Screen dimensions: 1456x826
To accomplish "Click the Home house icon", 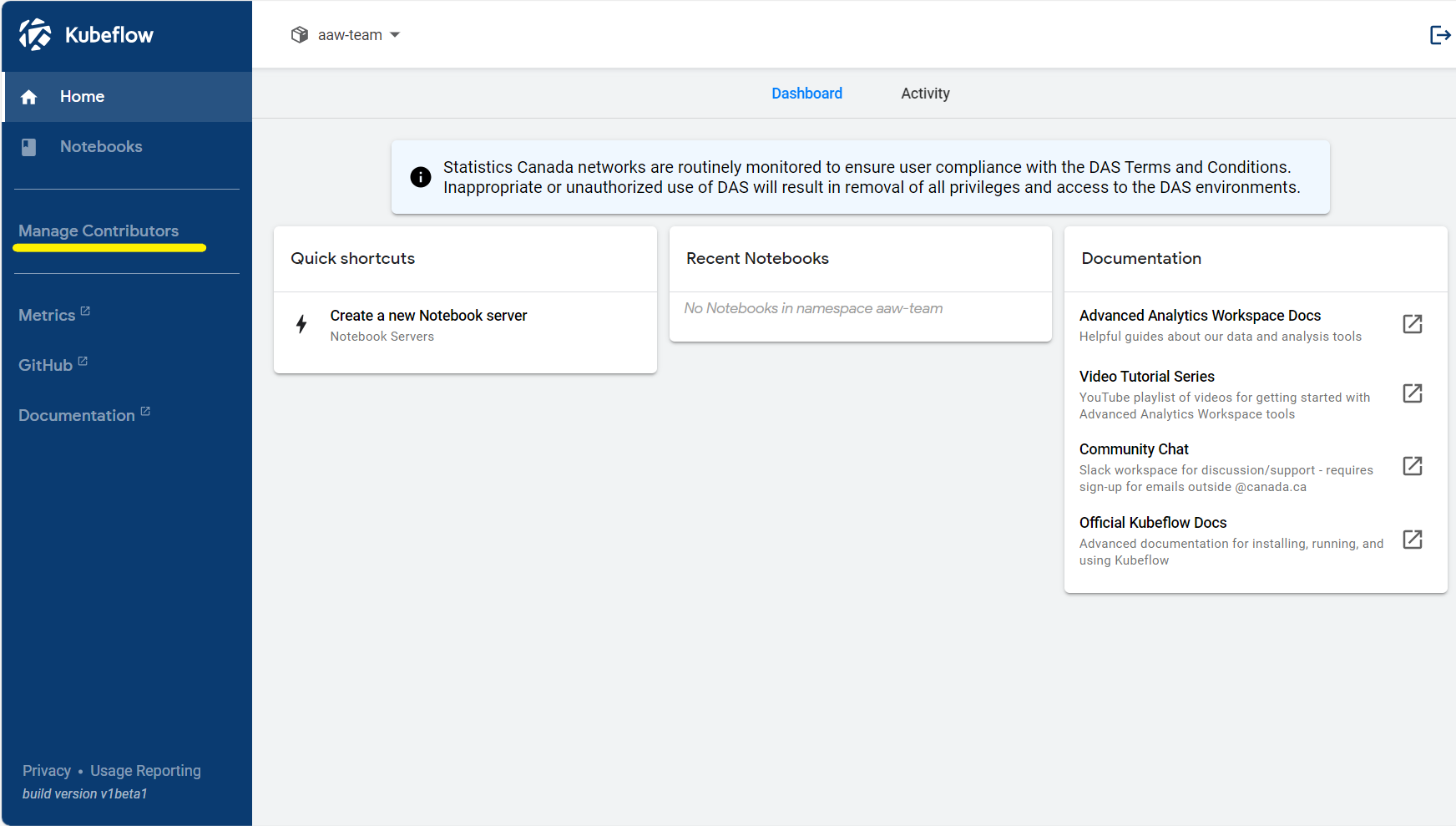I will tap(29, 97).
